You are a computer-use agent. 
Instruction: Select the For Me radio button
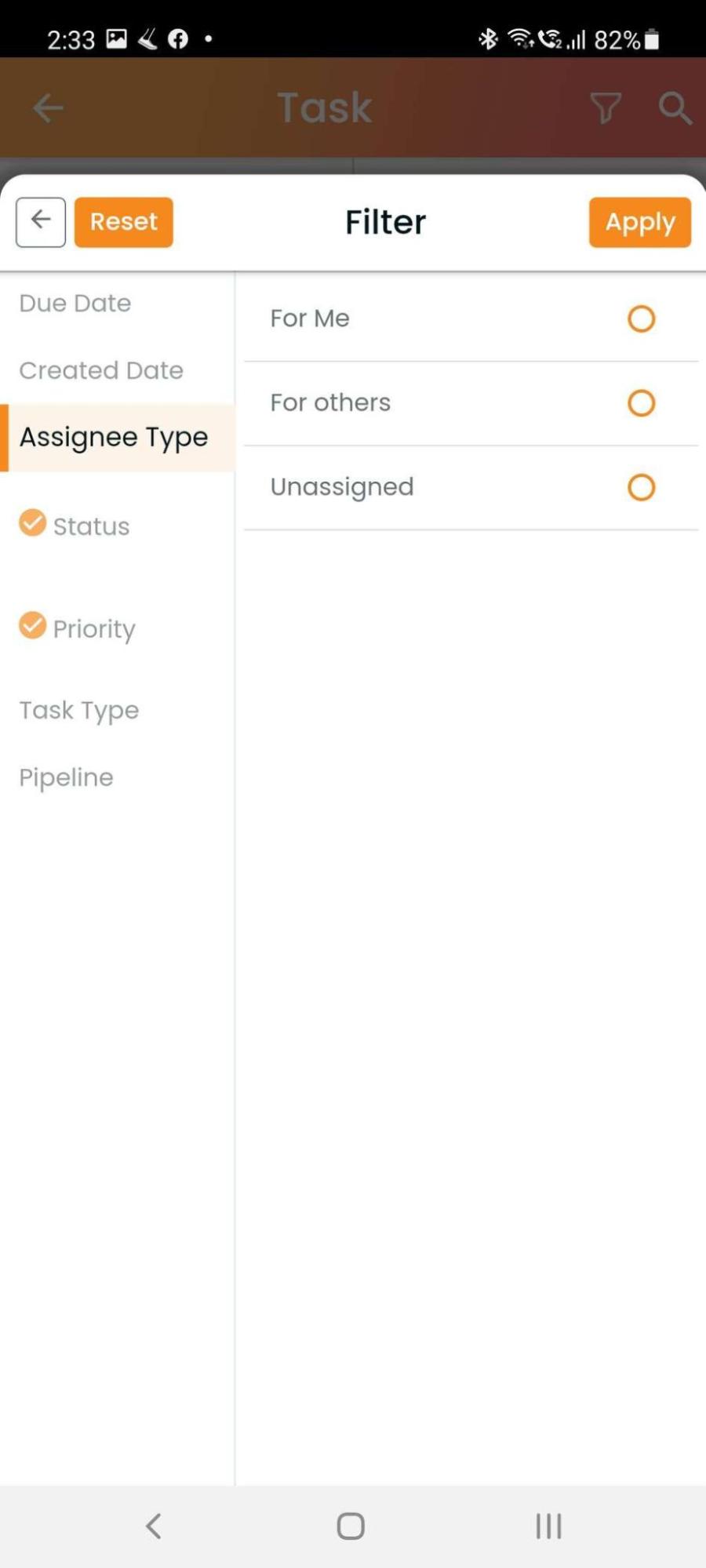pos(641,318)
